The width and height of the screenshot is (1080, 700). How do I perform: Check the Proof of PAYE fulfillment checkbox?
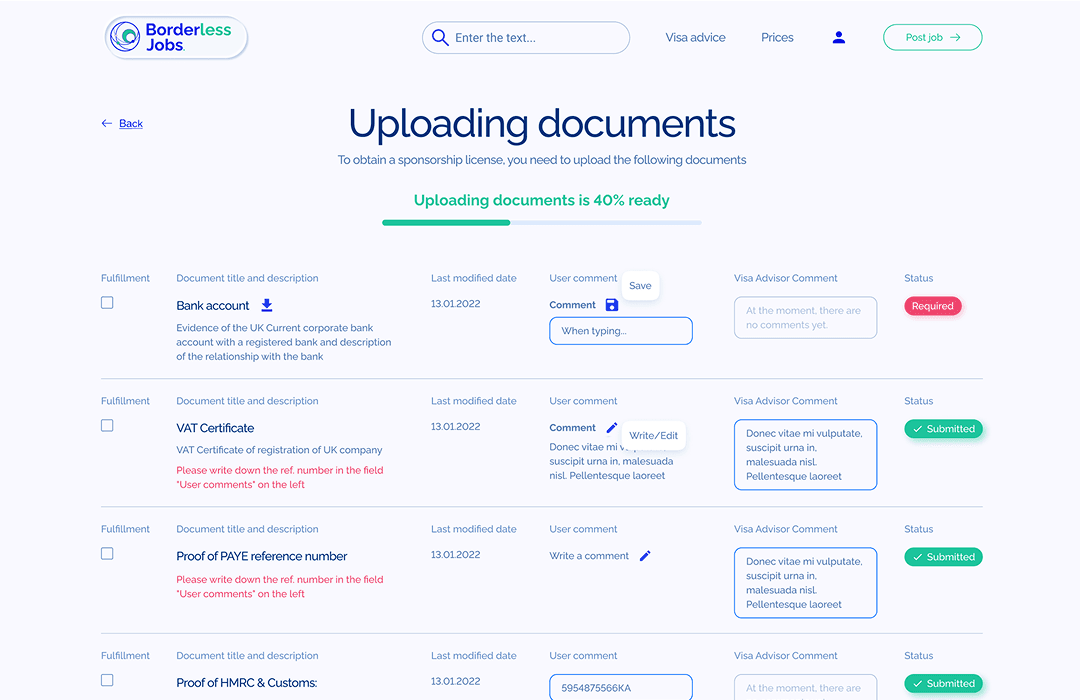pyautogui.click(x=106, y=553)
